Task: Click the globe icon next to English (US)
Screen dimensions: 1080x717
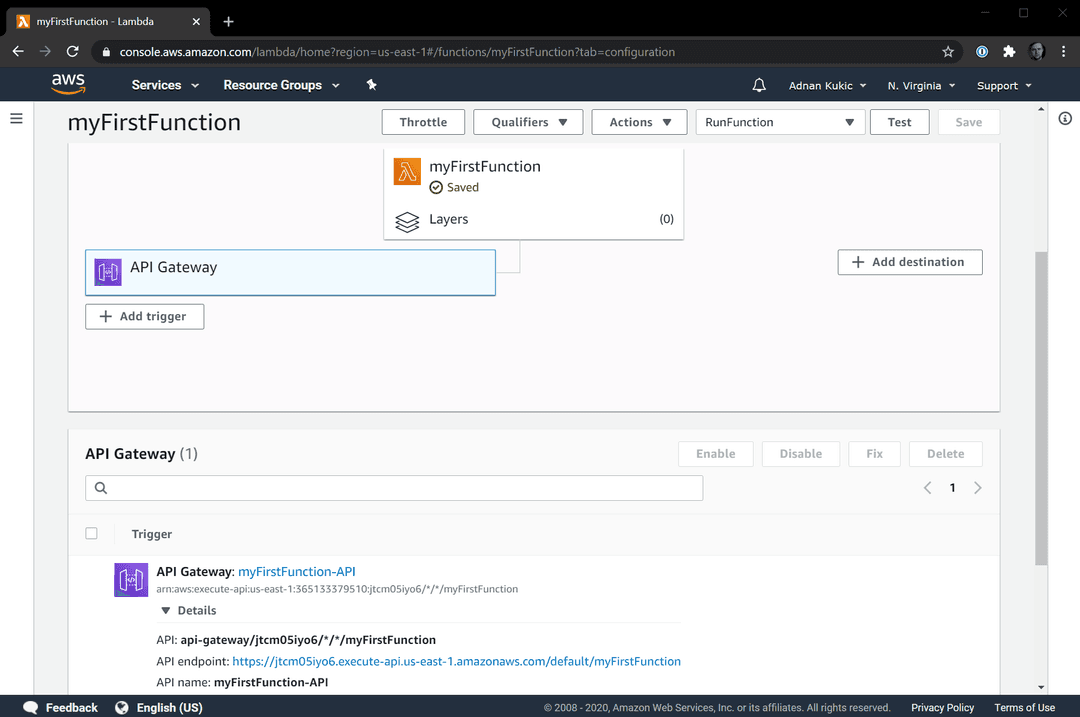Action: pos(121,707)
